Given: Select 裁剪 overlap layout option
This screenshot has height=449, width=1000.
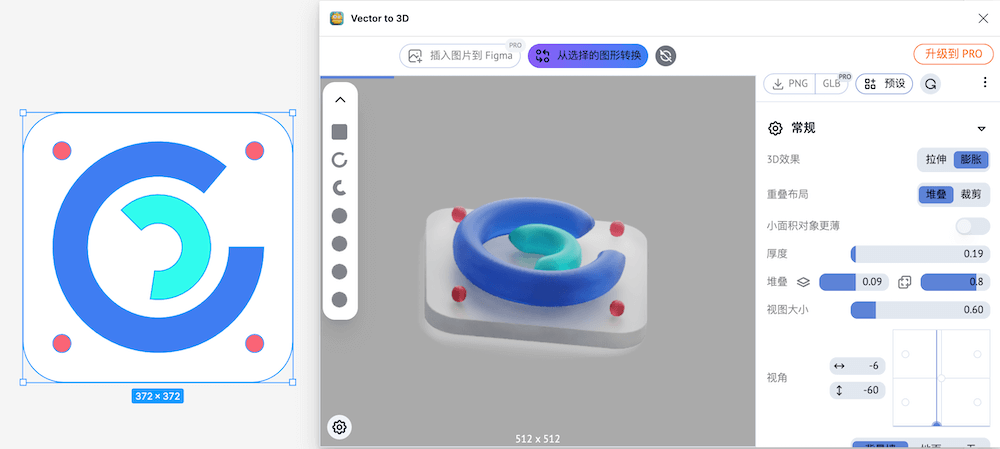Looking at the screenshot, I should [971, 194].
